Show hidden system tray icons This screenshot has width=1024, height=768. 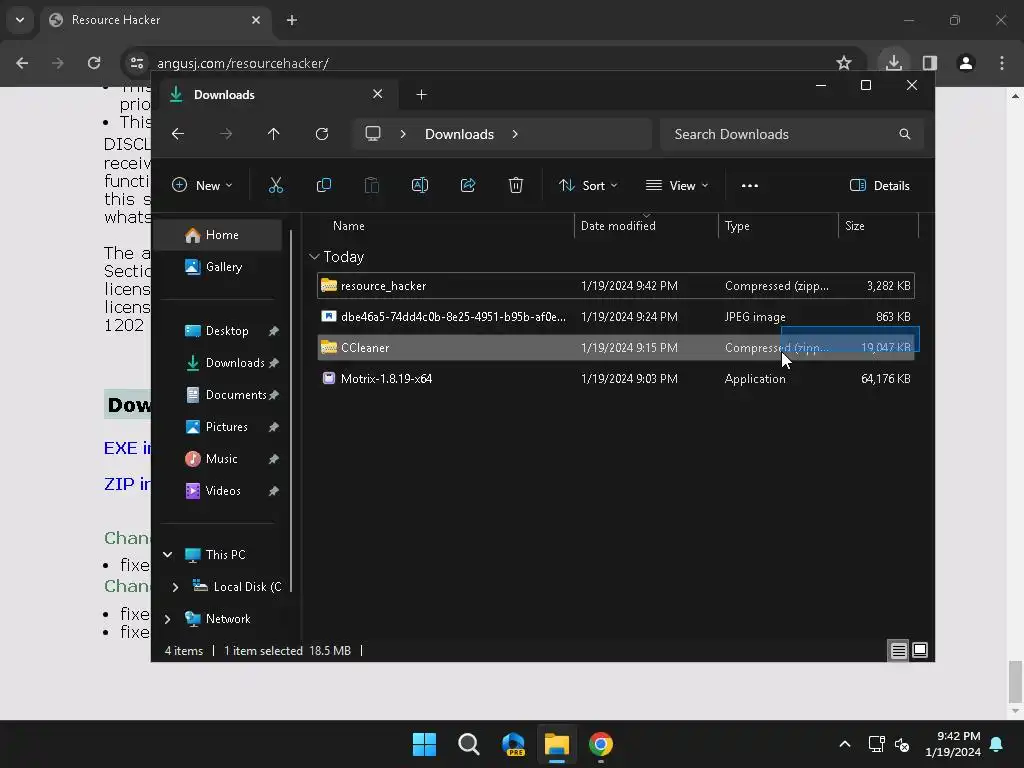(x=844, y=744)
